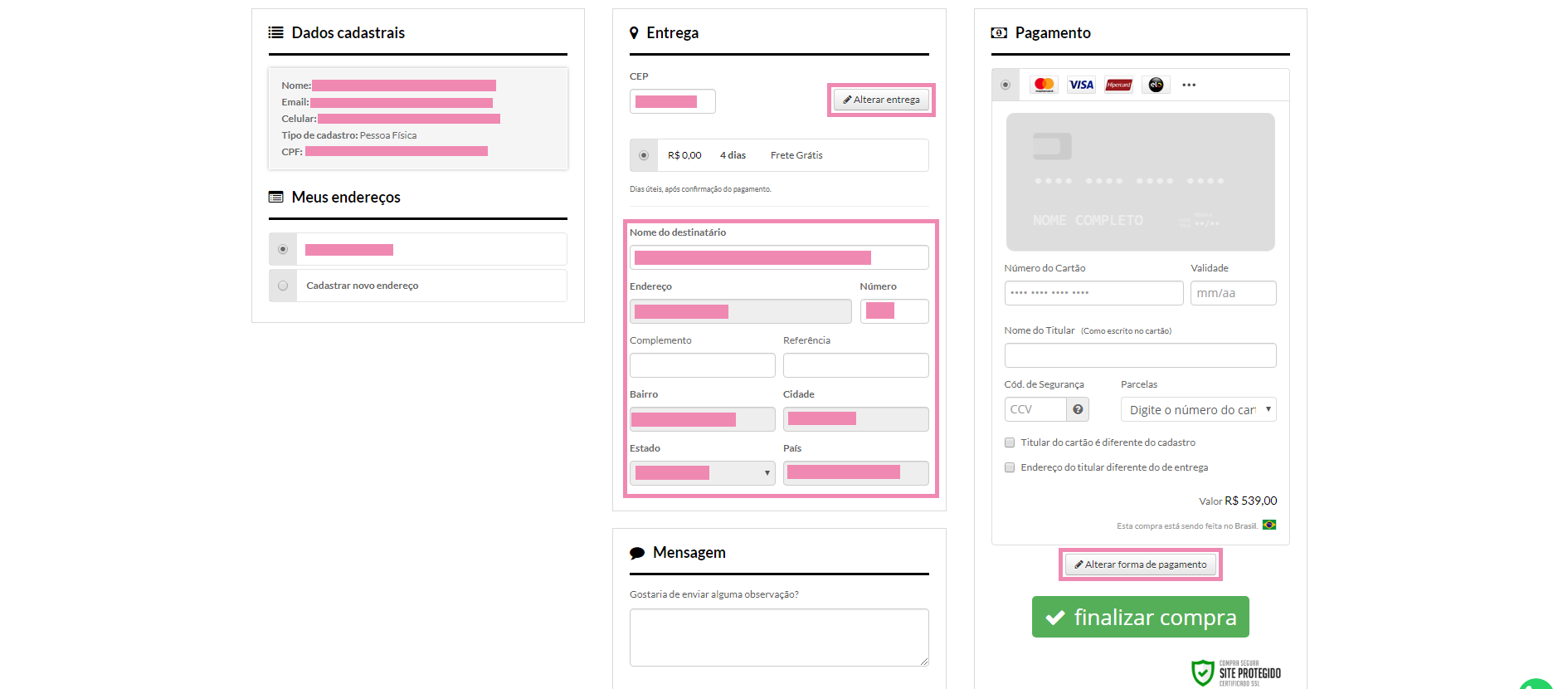Click the Elo card icon
The width and height of the screenshot is (1568, 689).
1156,85
